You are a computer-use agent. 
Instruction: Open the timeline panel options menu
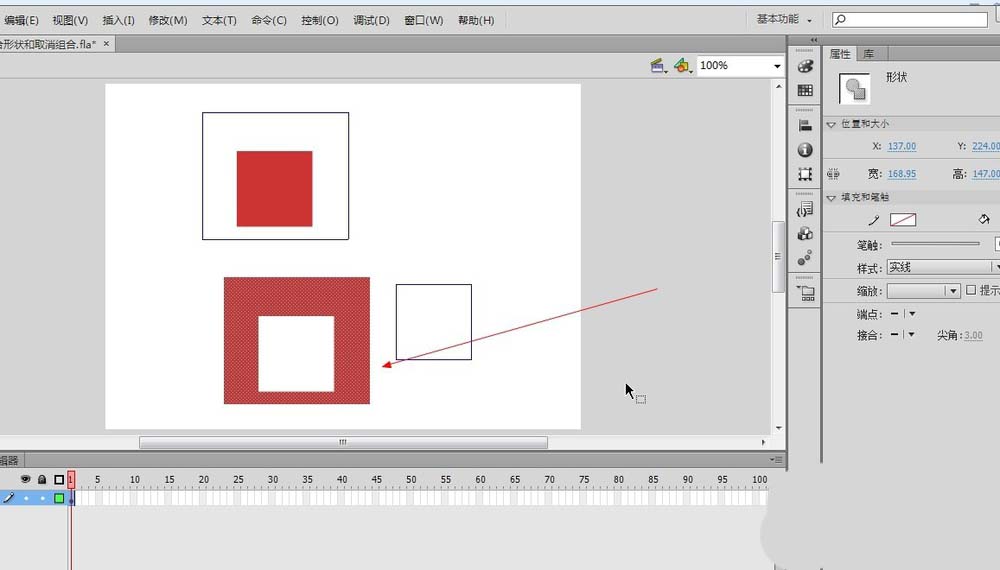point(776,460)
